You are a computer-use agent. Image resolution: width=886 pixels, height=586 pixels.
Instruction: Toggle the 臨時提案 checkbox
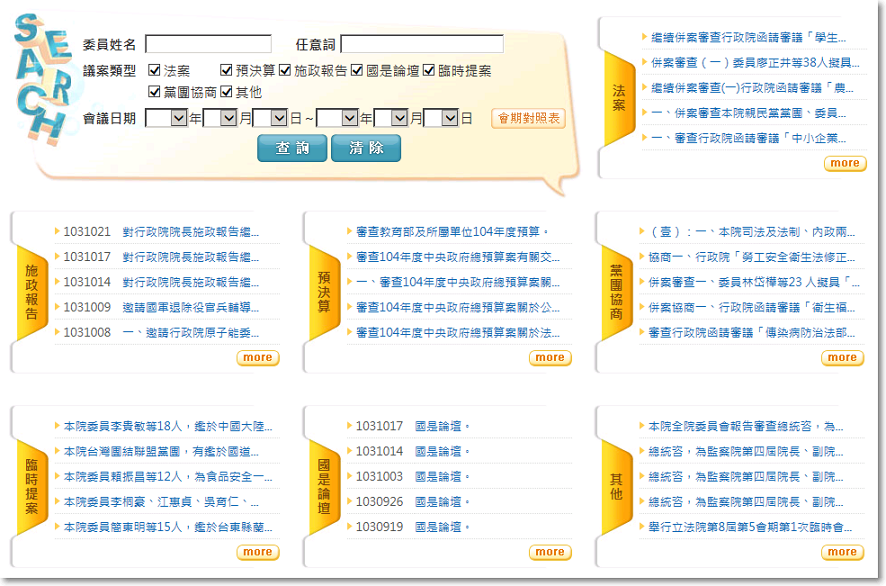pos(429,71)
